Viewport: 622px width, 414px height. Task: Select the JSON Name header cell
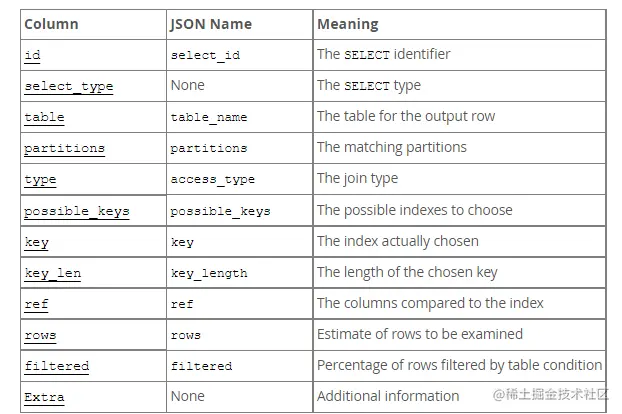click(240, 24)
